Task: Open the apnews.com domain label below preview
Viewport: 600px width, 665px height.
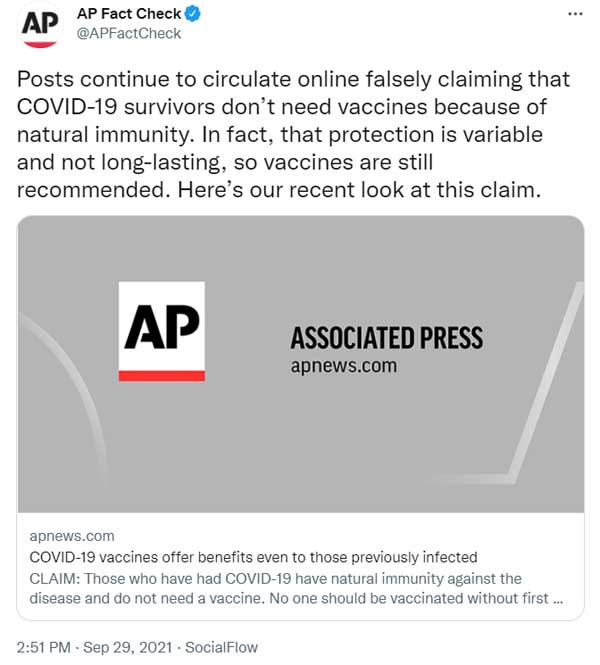Action: [72, 536]
